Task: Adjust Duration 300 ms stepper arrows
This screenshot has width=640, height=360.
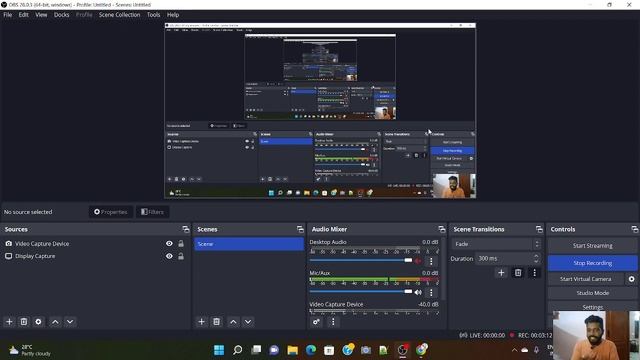Action: pos(536,258)
